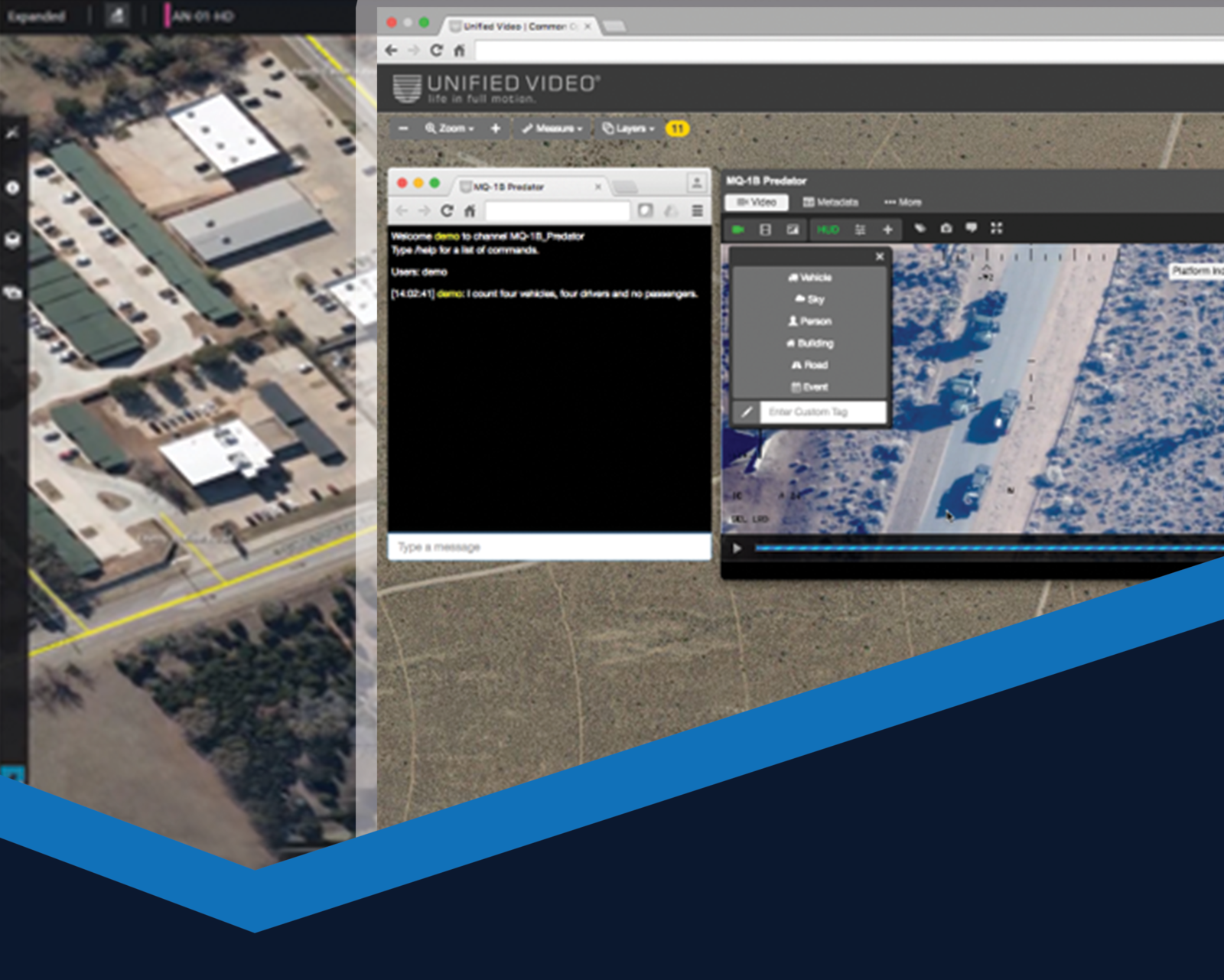Open the Zoom dropdown on map toolbar
This screenshot has width=1224, height=980.
pos(450,129)
